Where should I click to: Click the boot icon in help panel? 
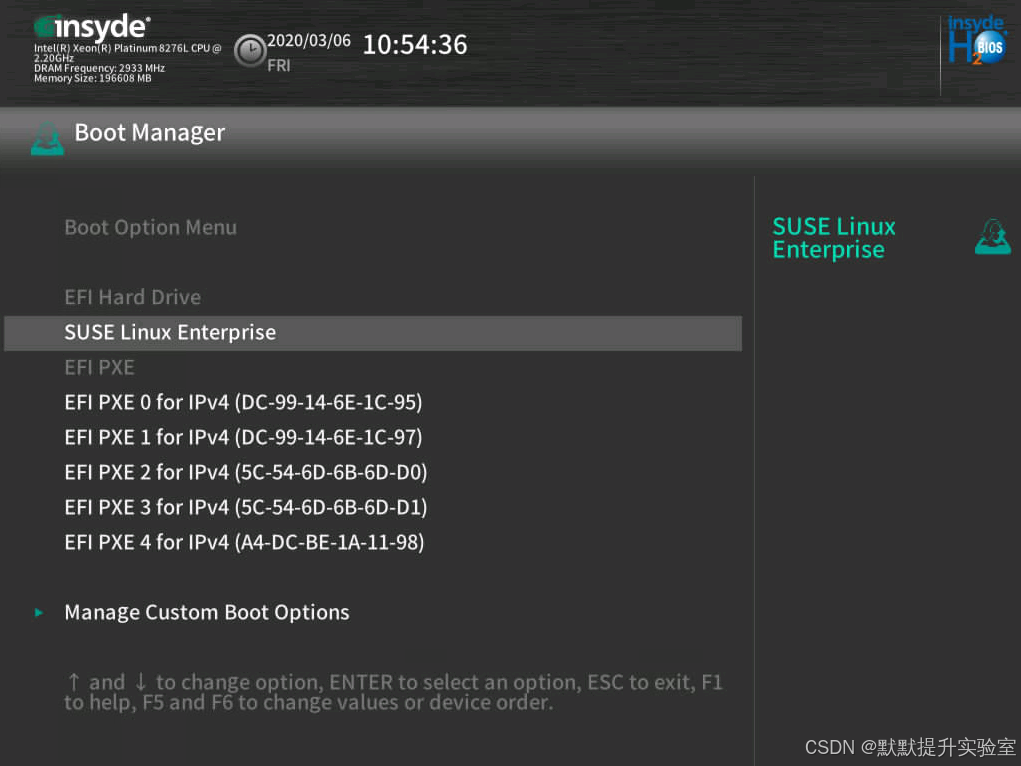(992, 236)
